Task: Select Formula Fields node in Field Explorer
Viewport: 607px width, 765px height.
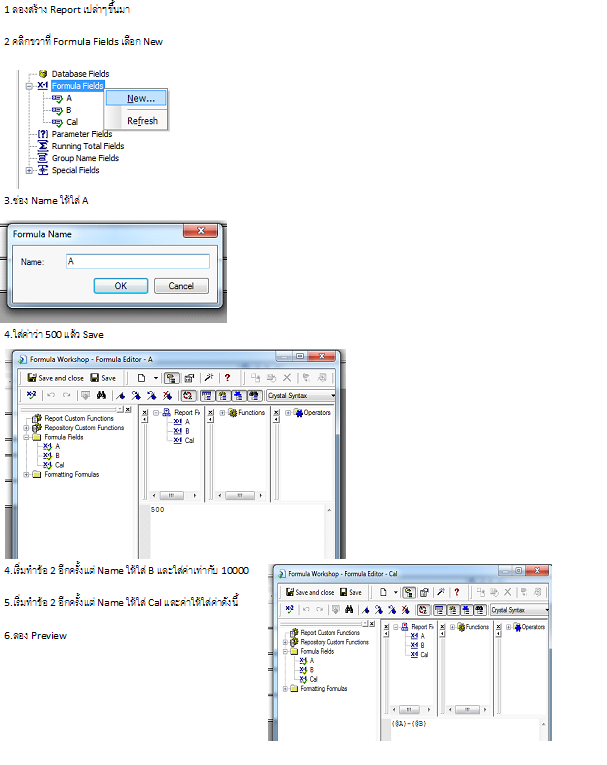Action: (78, 86)
